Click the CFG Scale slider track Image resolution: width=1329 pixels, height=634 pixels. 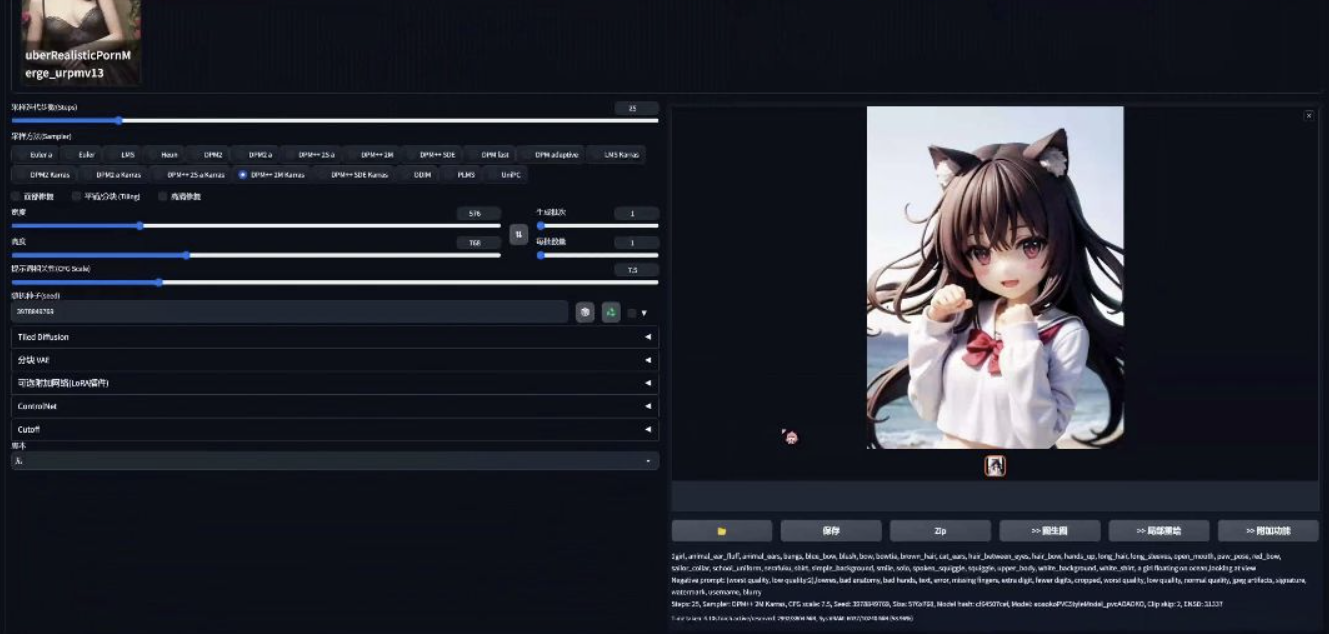tap(334, 282)
